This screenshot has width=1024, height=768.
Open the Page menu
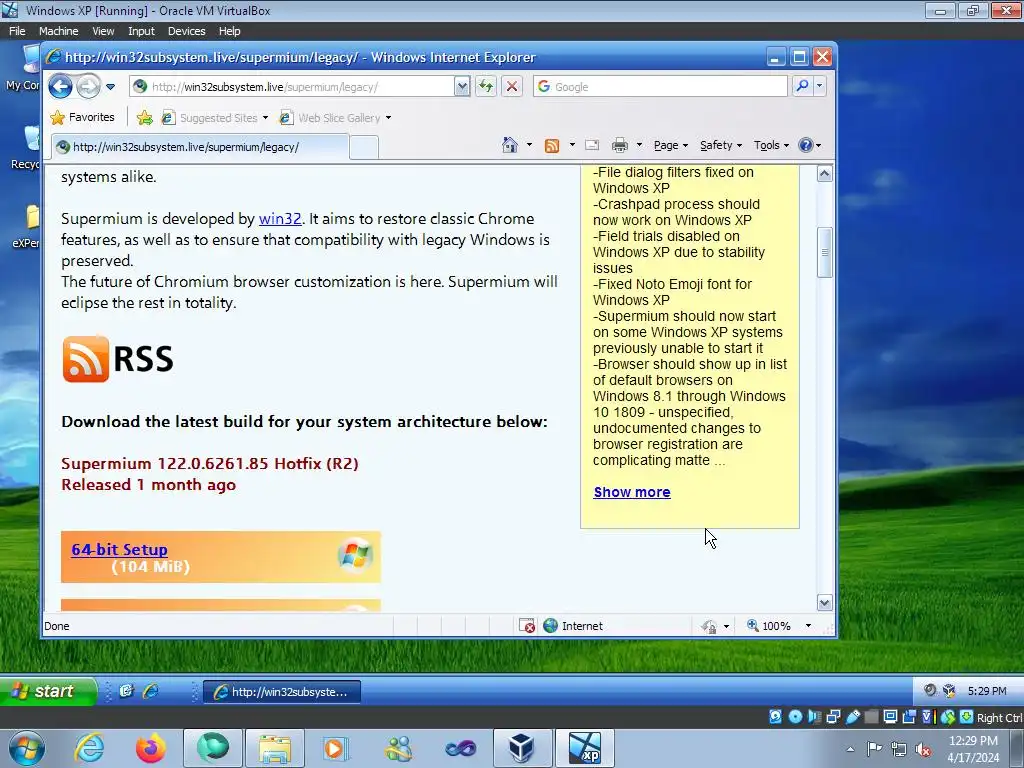click(671, 145)
